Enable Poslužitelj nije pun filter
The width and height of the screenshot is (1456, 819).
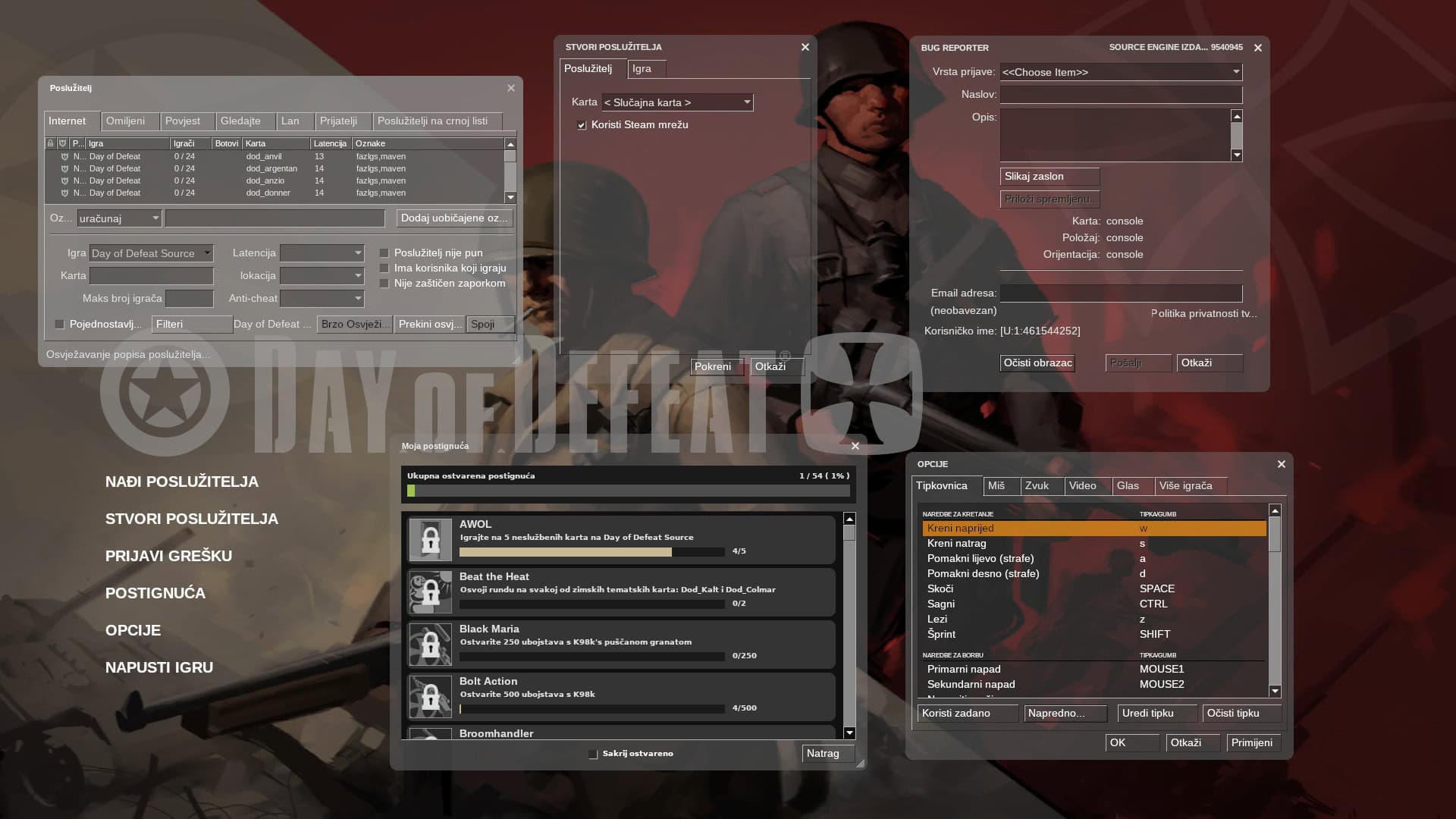(x=384, y=253)
